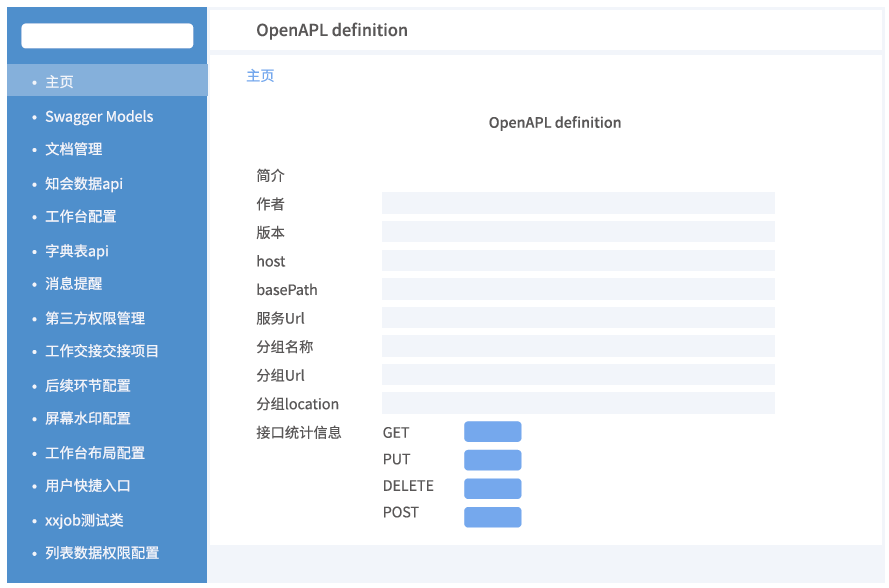Image resolution: width=889 pixels, height=588 pixels.
Task: Click the sidebar search input box
Action: pyautogui.click(x=107, y=36)
